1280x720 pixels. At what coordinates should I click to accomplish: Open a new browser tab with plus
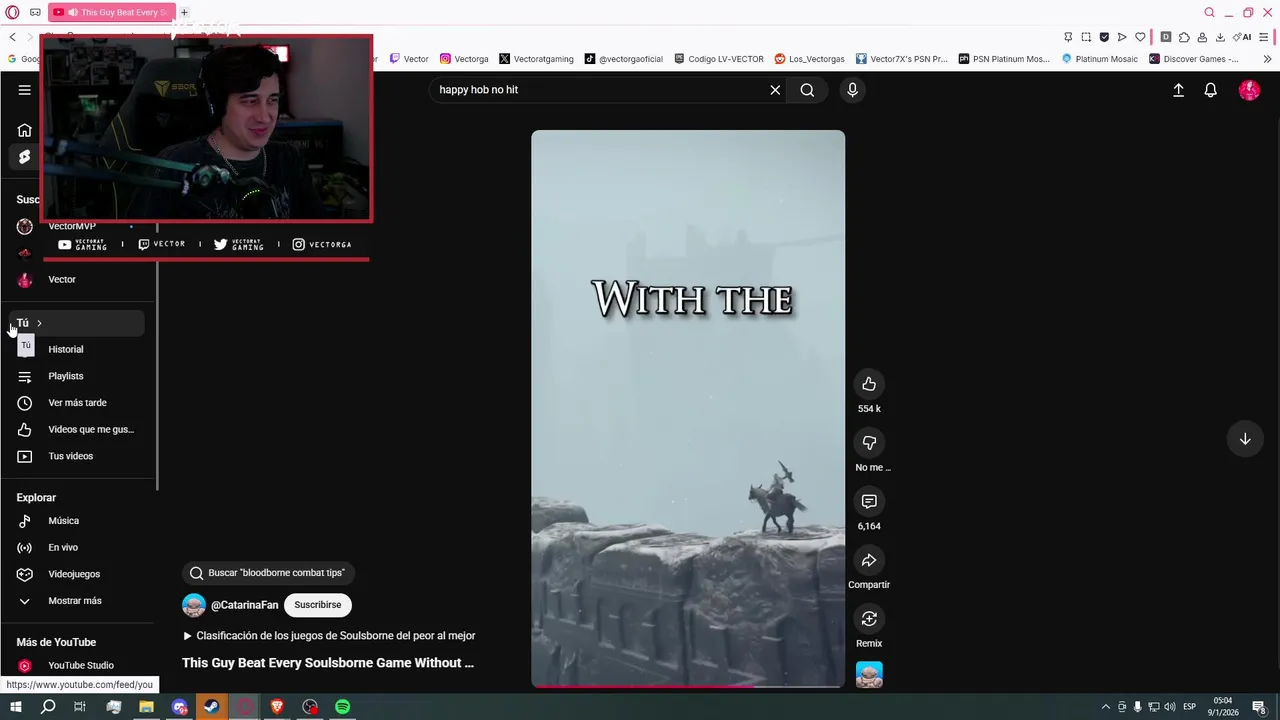(x=184, y=12)
